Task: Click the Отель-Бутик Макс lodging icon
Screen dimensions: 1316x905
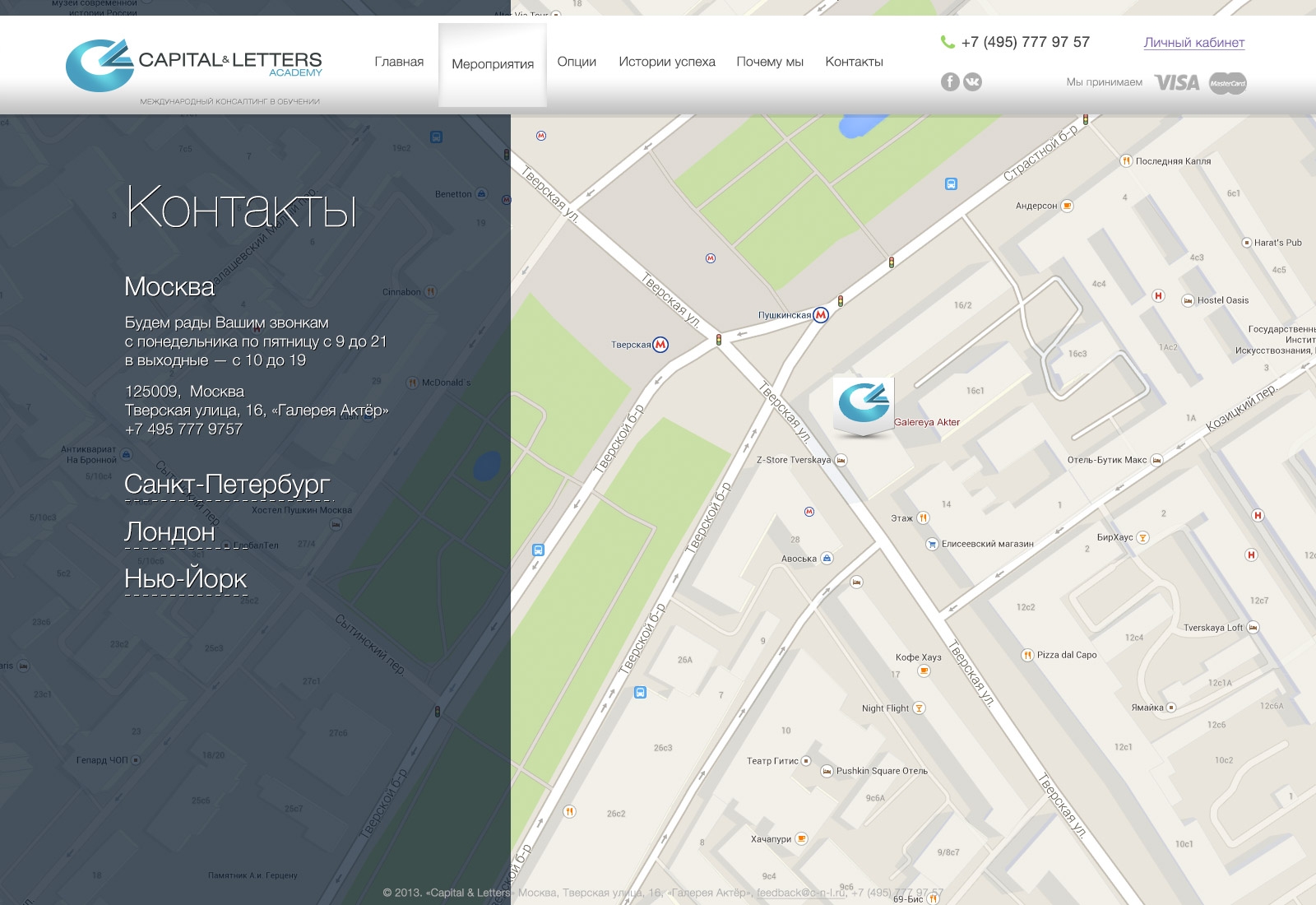Action: click(1156, 460)
